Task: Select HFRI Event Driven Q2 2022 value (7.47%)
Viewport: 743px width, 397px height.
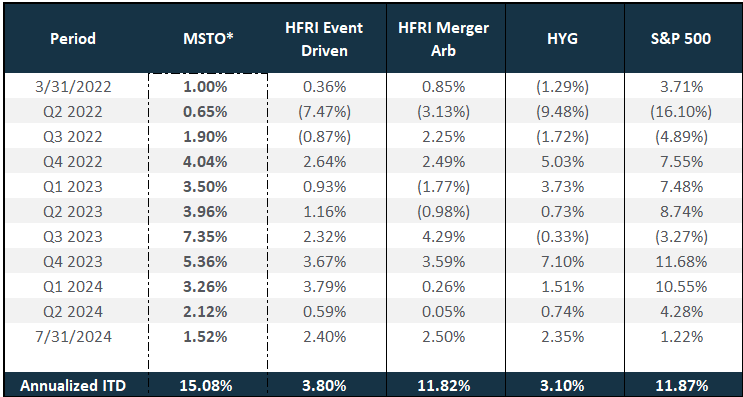Action: (x=324, y=112)
